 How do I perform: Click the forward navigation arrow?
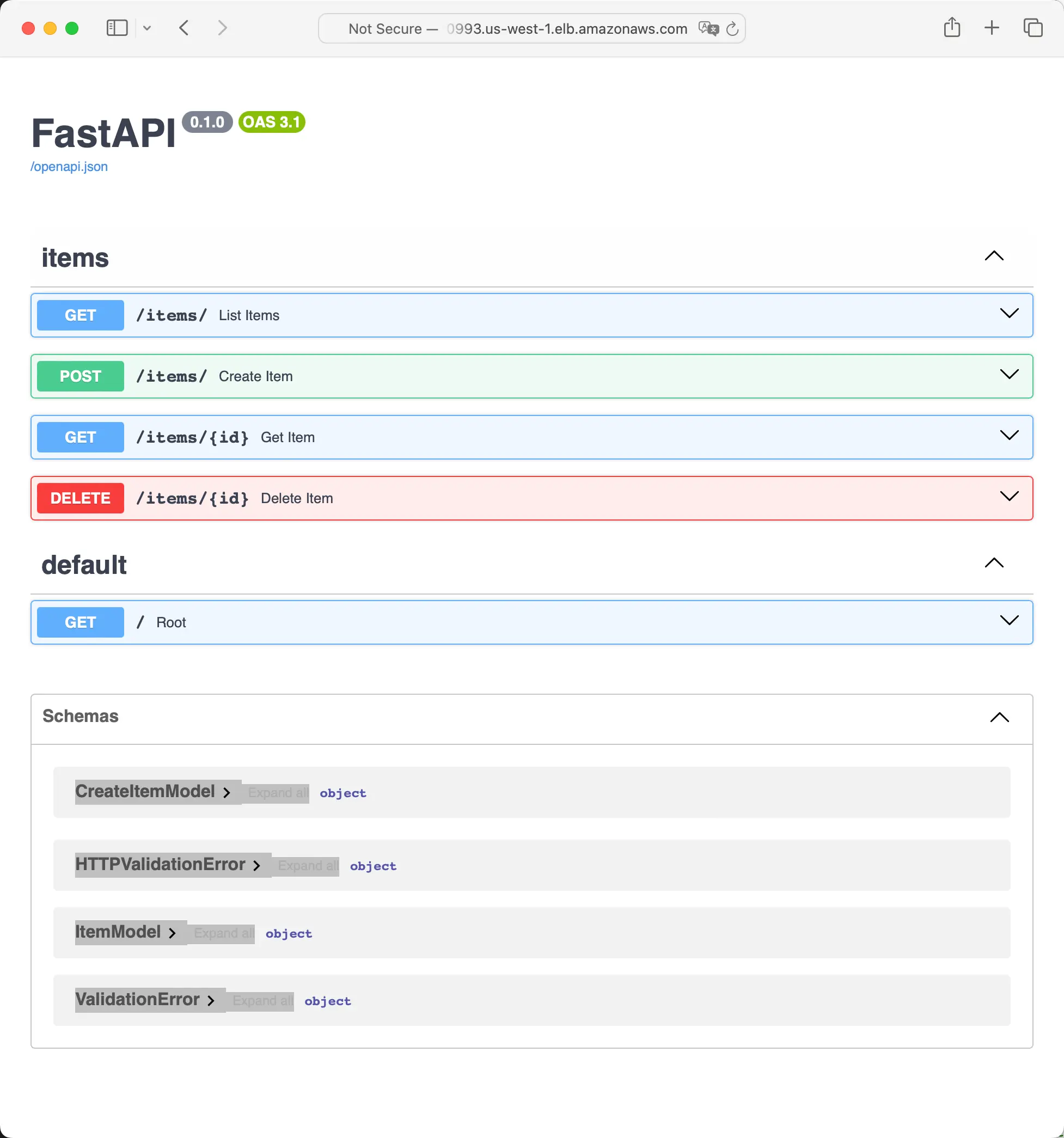tap(223, 28)
